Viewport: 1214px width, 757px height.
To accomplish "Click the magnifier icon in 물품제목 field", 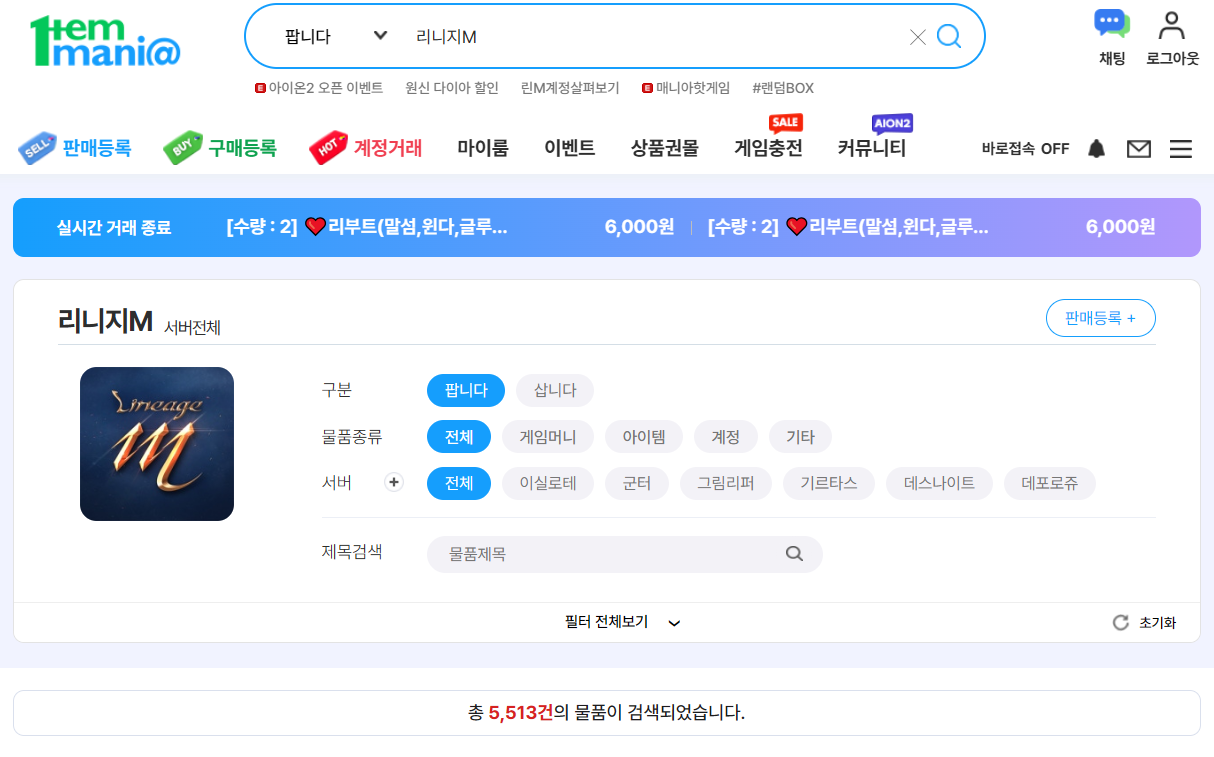I will (794, 553).
